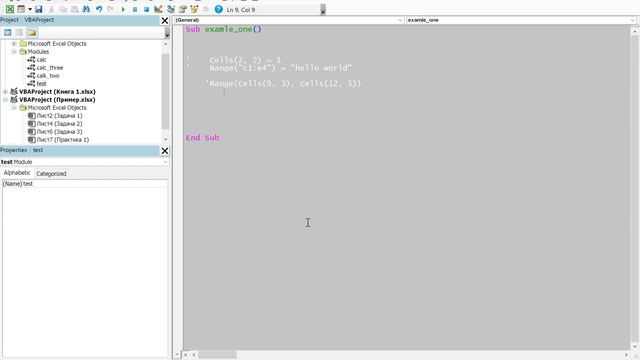Collapse VBAProject (Пример.xlsx) node
The height and width of the screenshot is (360, 640).
click(x=5, y=100)
